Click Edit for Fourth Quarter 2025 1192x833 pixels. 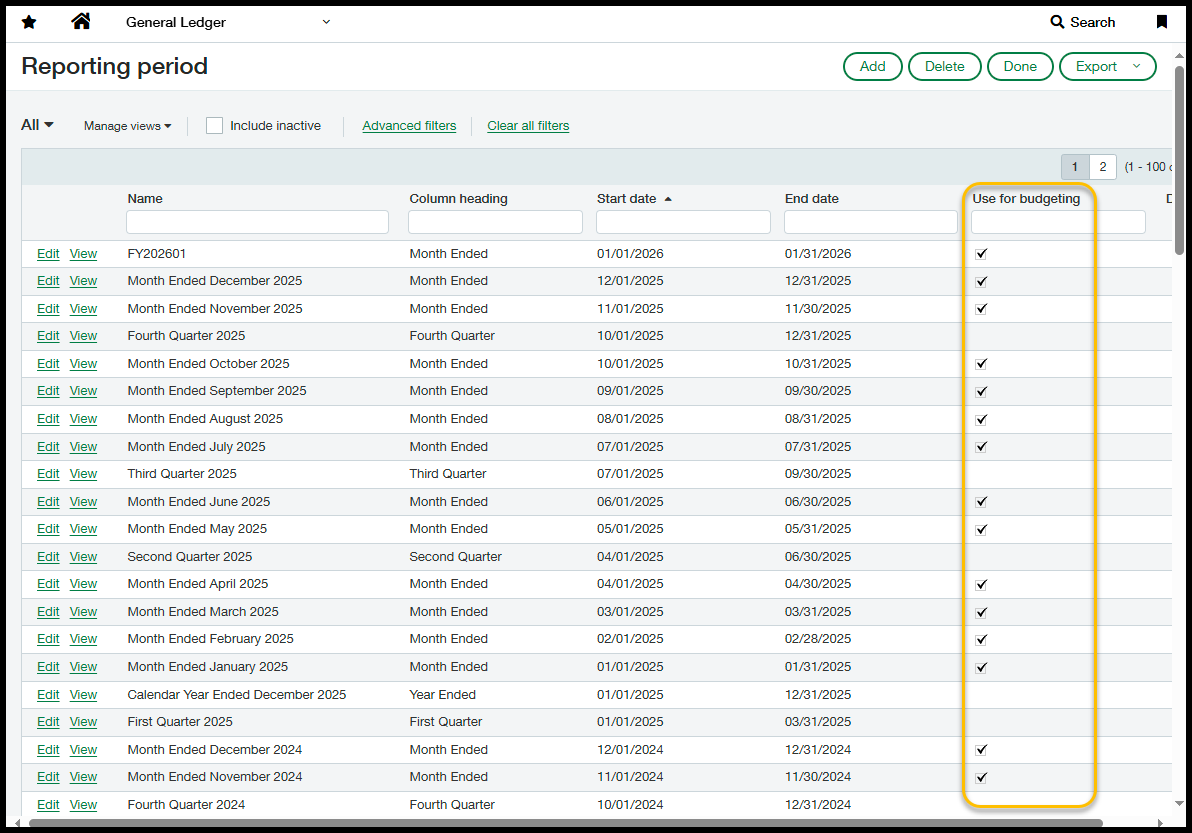[48, 336]
